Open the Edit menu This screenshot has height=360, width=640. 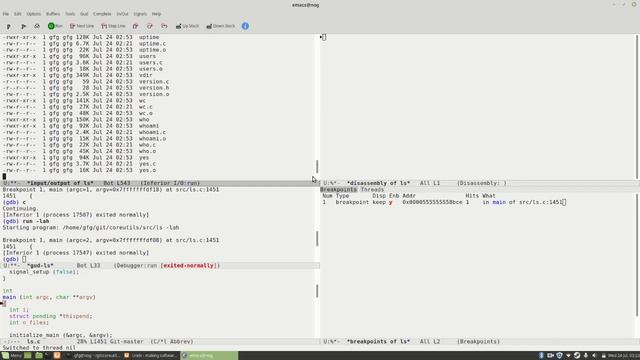tap(18, 14)
